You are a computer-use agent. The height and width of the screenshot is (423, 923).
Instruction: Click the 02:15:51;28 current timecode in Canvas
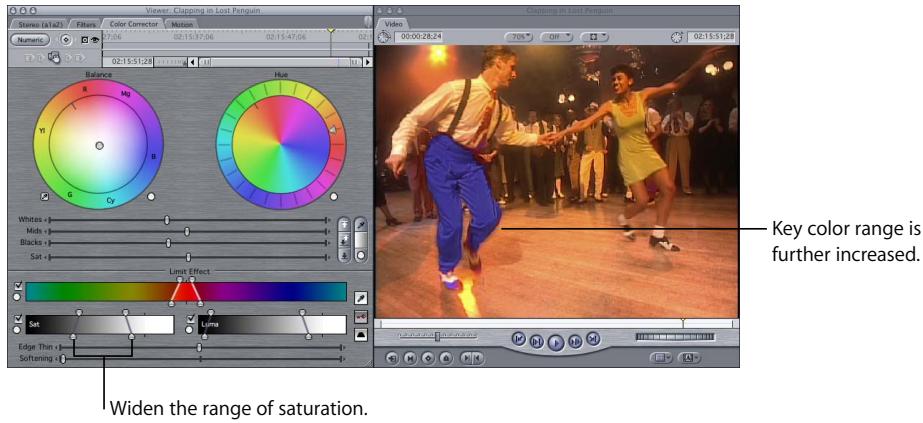click(713, 36)
